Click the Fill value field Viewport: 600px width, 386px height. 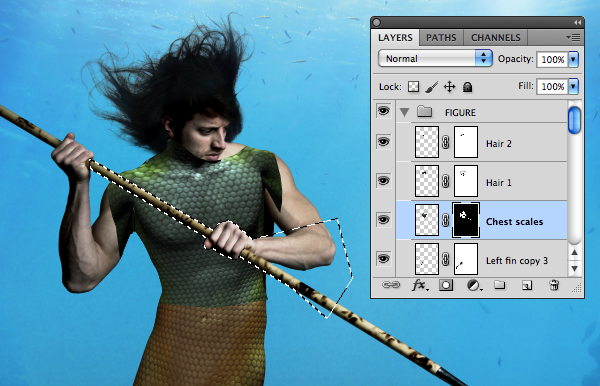point(552,86)
